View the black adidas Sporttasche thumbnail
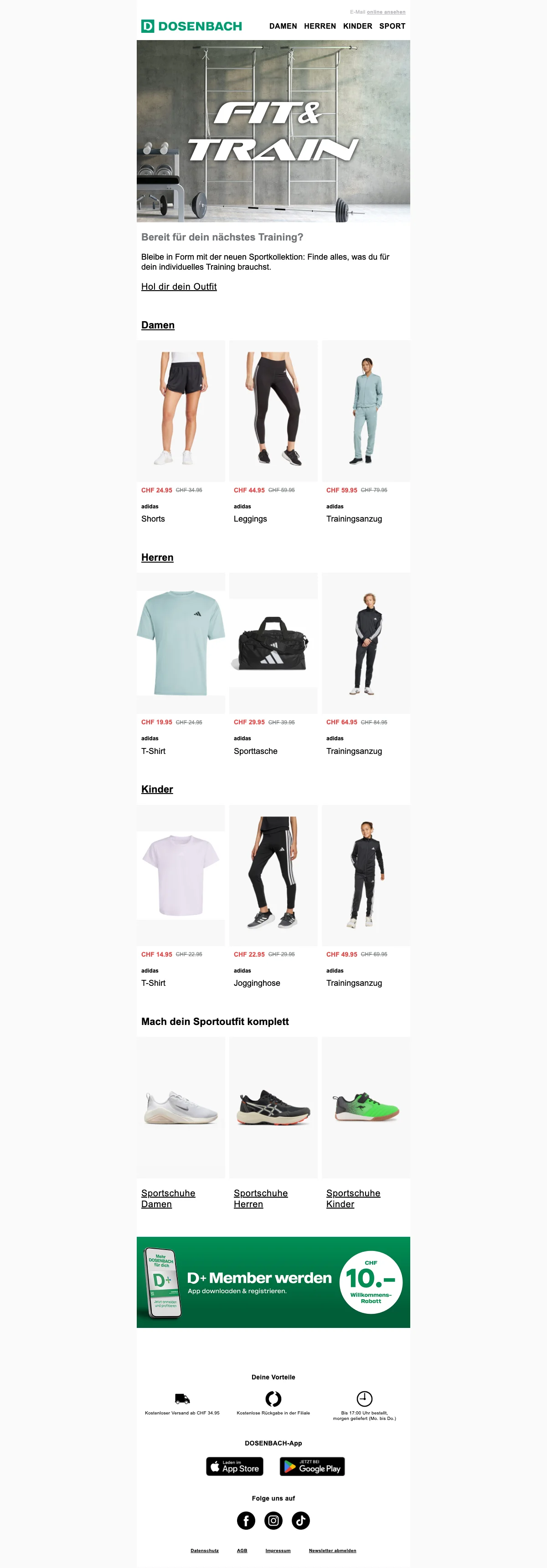This screenshot has width=547, height=1568. [273, 643]
